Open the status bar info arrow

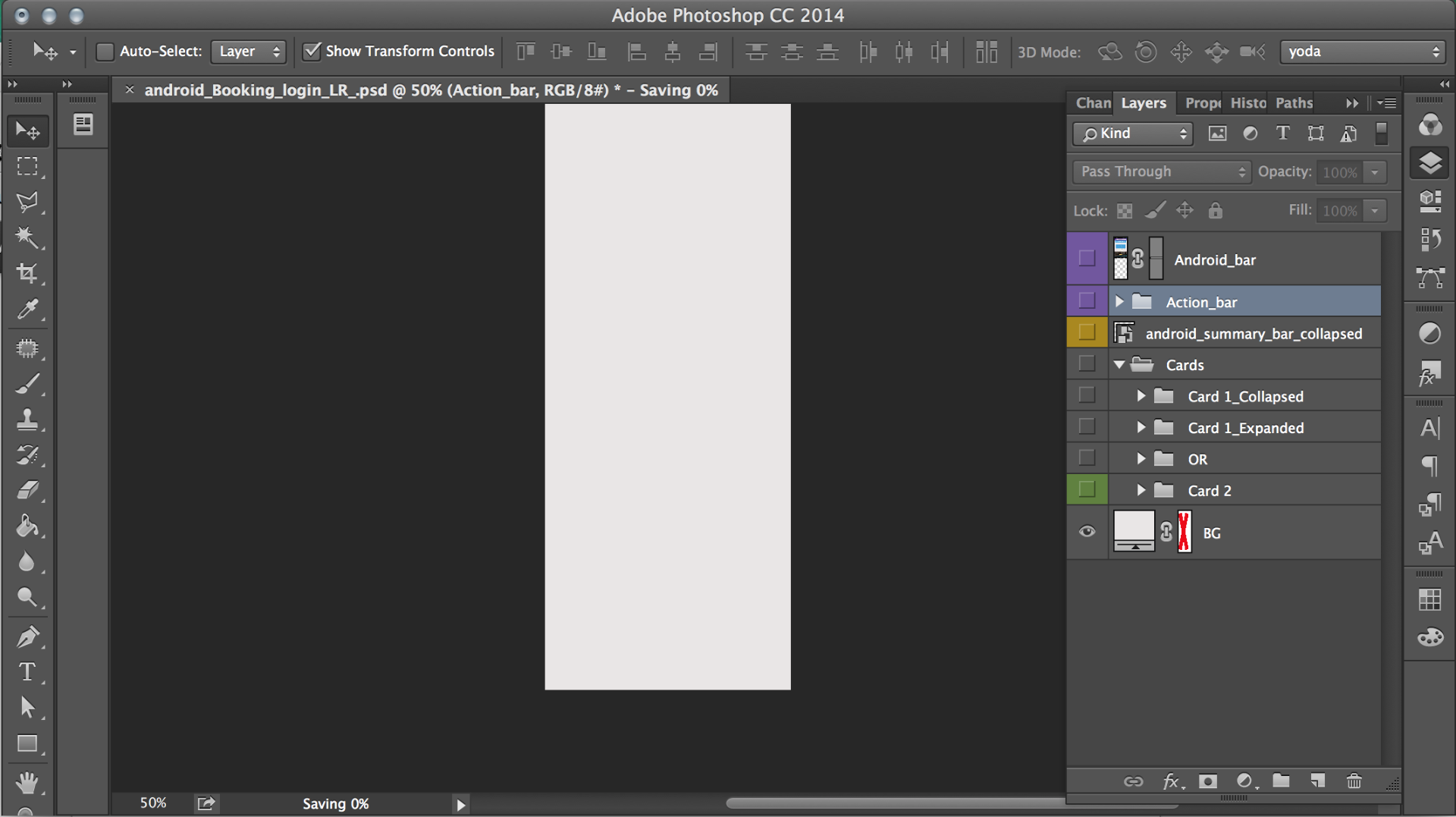tap(460, 805)
